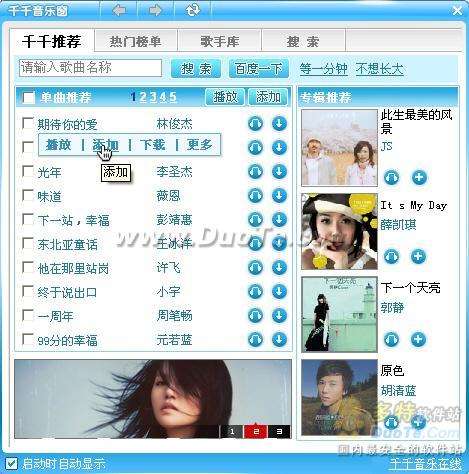The width and height of the screenshot is (469, 474).
Task: Open the 不想长大 link
Action: point(379,69)
